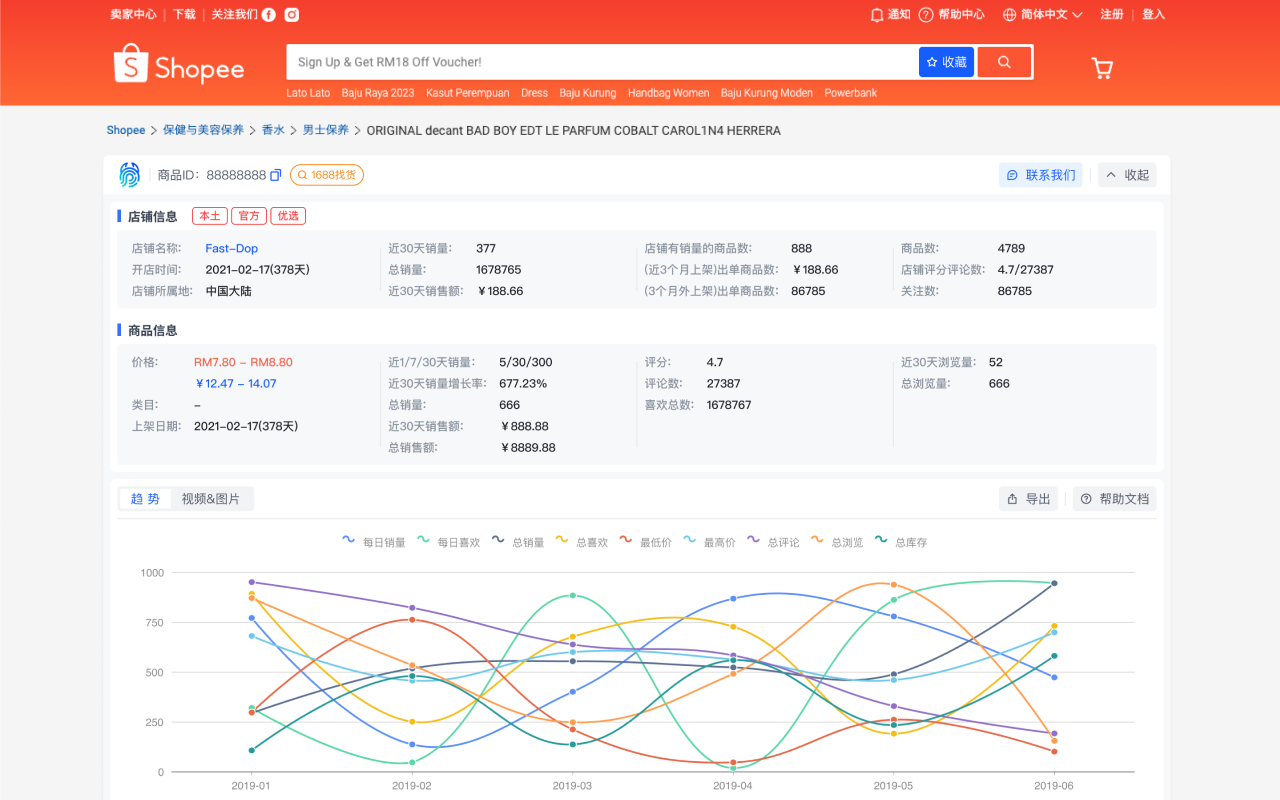Click the Kasut Perempuan suggestion
The image size is (1280, 800).
click(x=468, y=93)
